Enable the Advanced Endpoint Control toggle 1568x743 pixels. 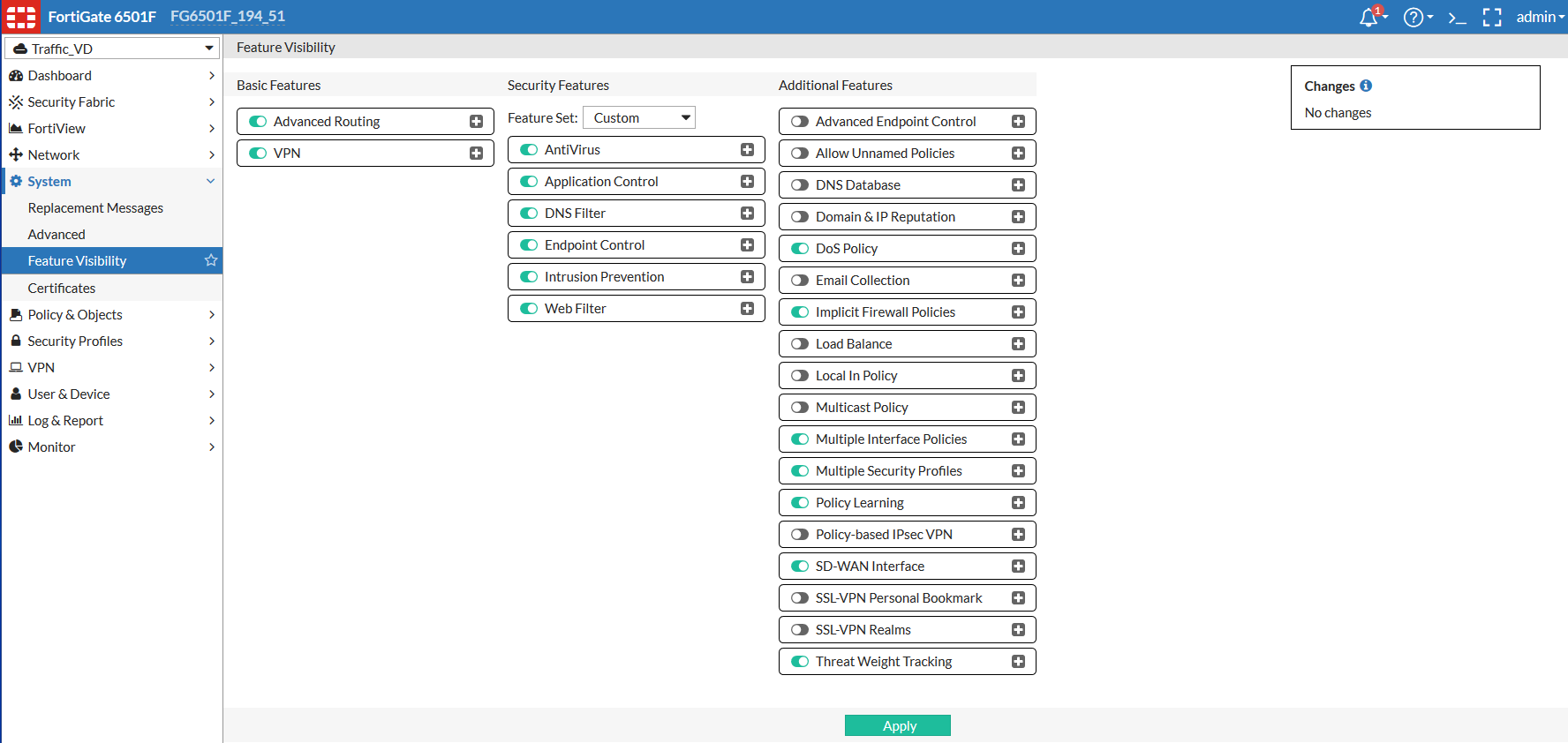800,122
